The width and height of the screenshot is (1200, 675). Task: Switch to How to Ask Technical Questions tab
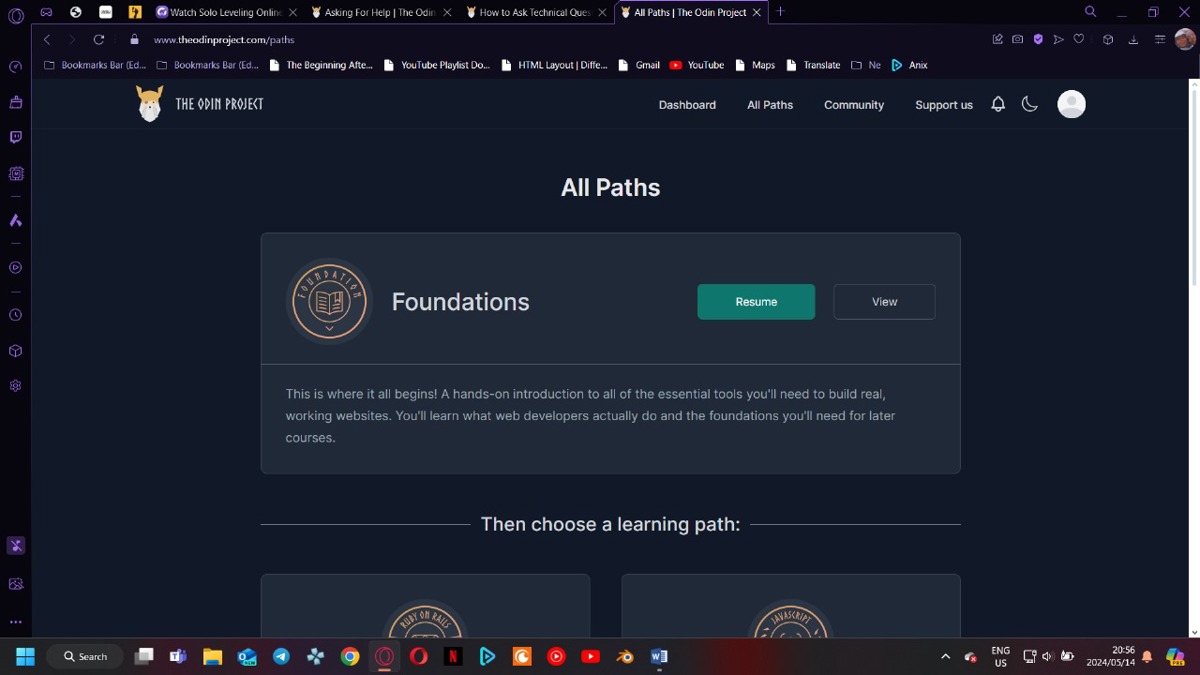click(536, 12)
